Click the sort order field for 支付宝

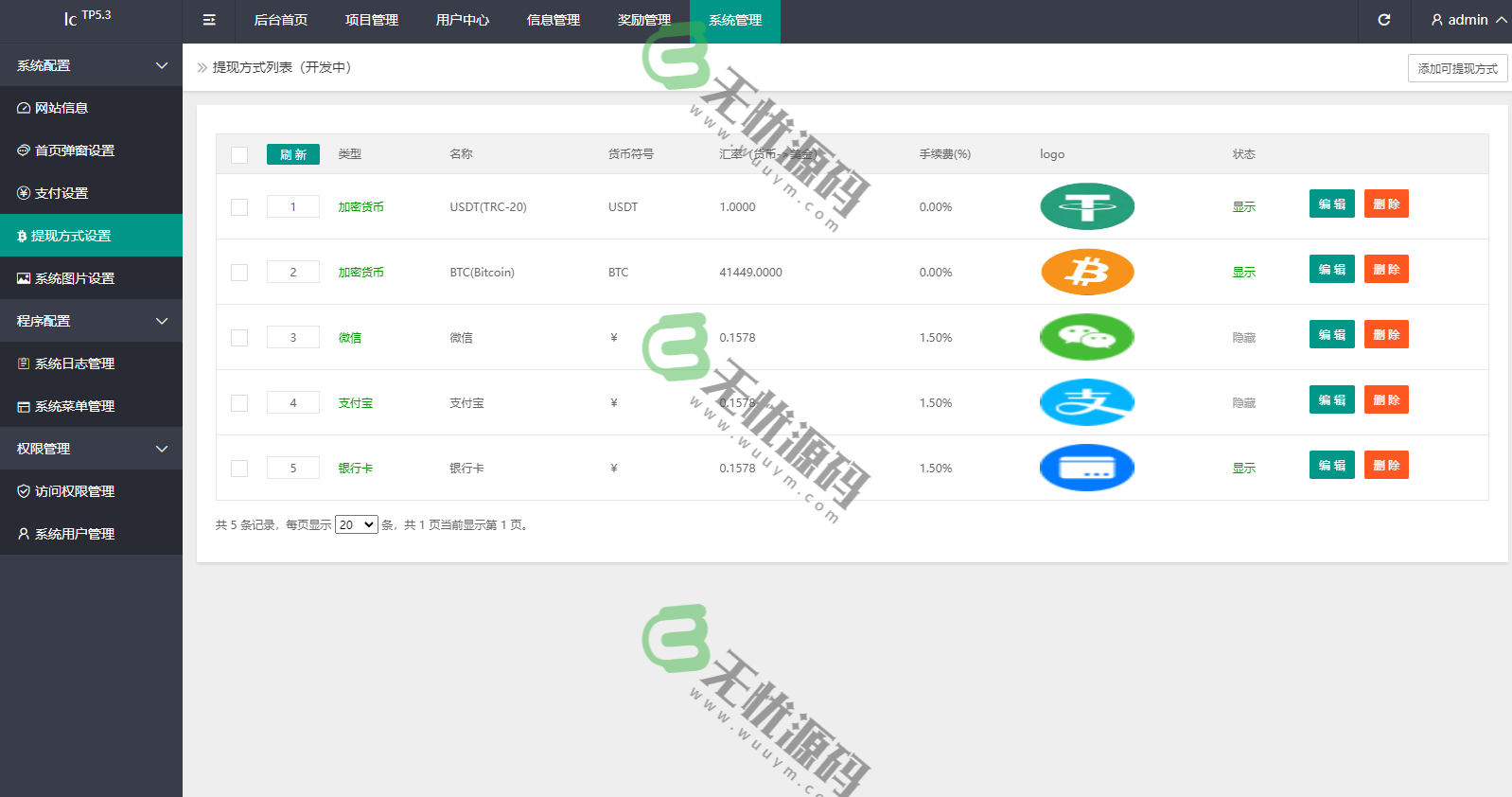click(292, 403)
